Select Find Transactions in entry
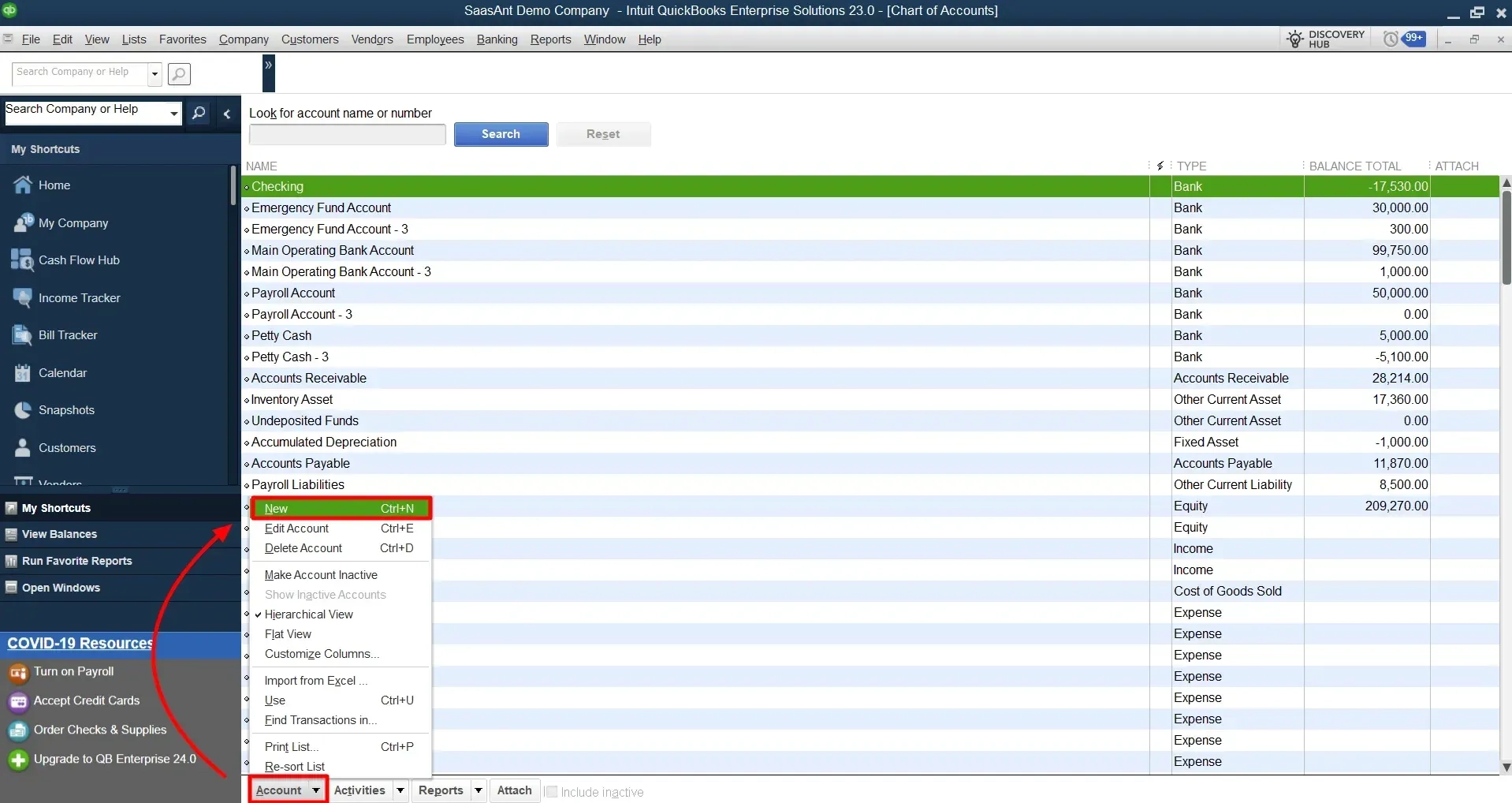 click(x=341, y=720)
